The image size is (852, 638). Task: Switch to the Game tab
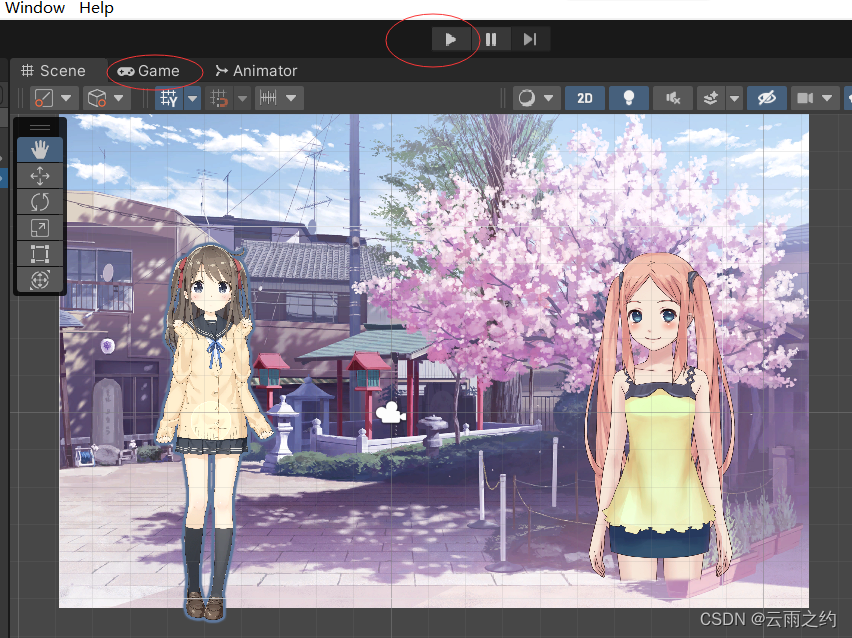(x=149, y=71)
